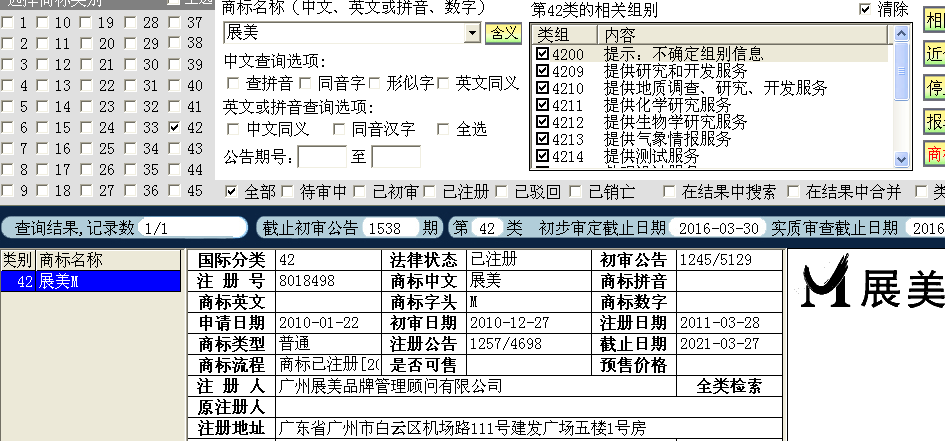The image size is (945, 441).
Task: Click expiry date 2021-03-27
Action: tap(720, 344)
